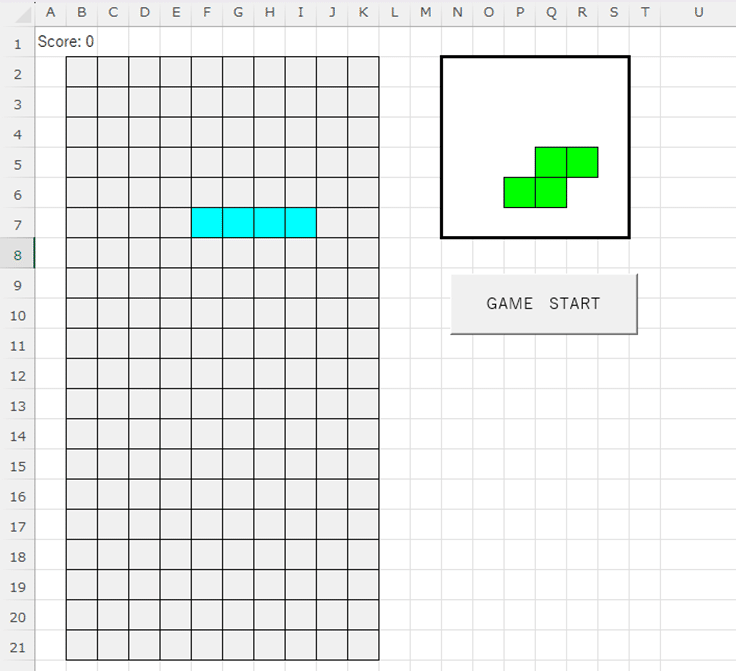Click green preview block in cell P6
This screenshot has height=671, width=736.
tap(520, 192)
